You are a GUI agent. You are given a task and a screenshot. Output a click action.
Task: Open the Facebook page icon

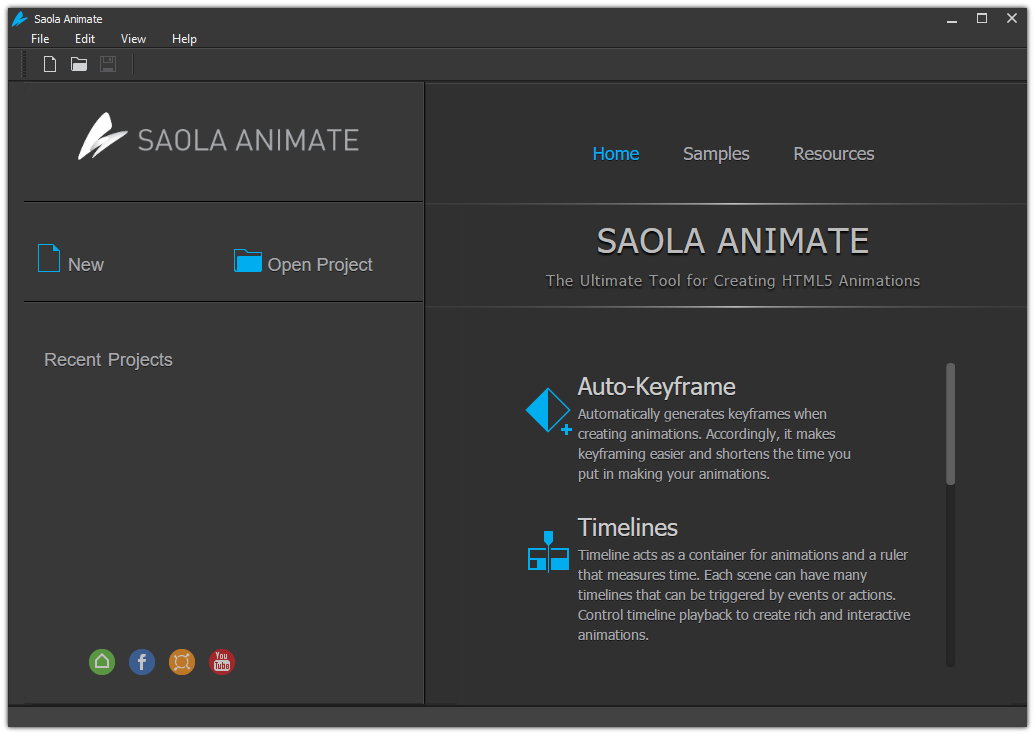(x=141, y=662)
